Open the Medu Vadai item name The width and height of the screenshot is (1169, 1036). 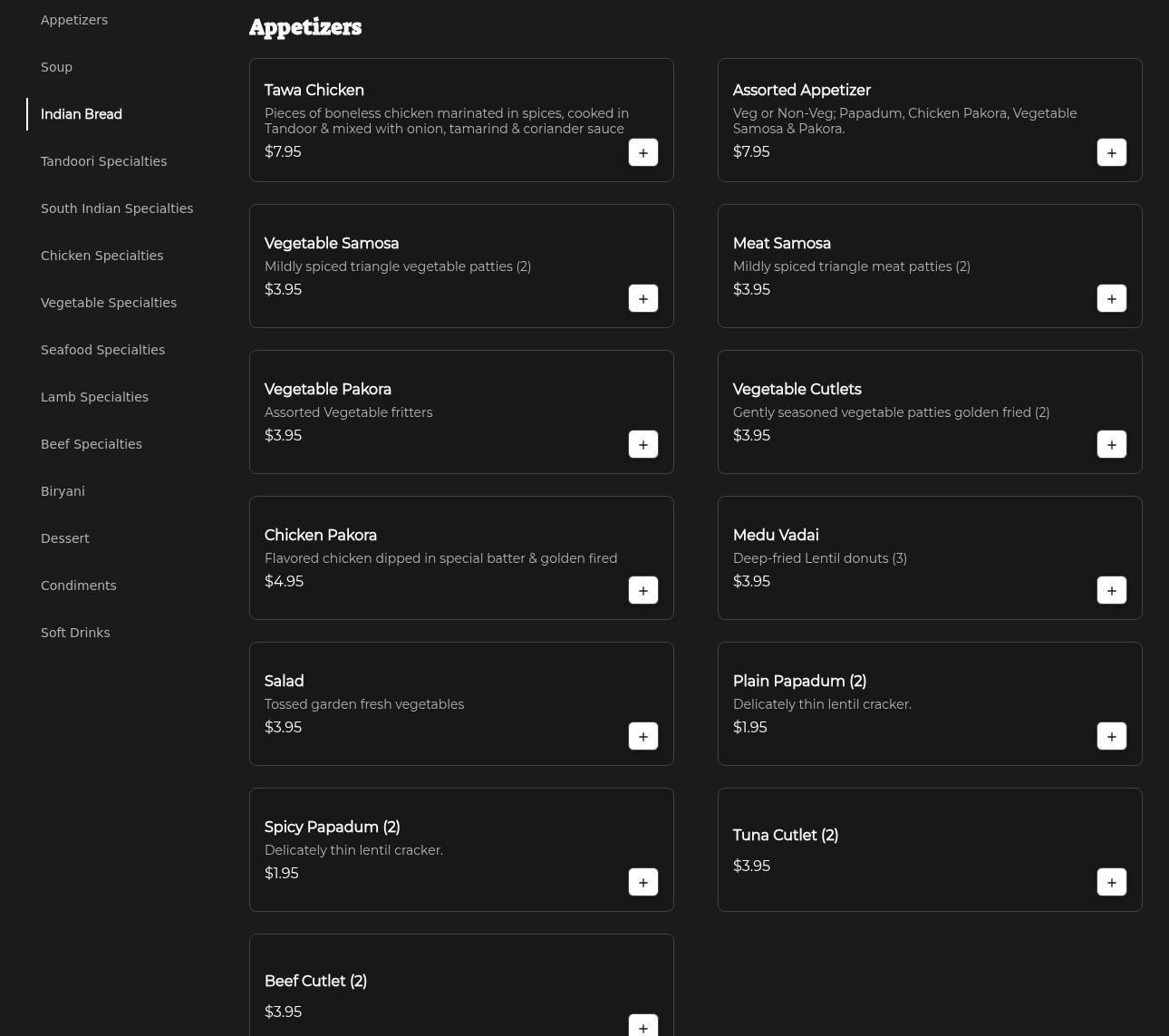tap(776, 536)
